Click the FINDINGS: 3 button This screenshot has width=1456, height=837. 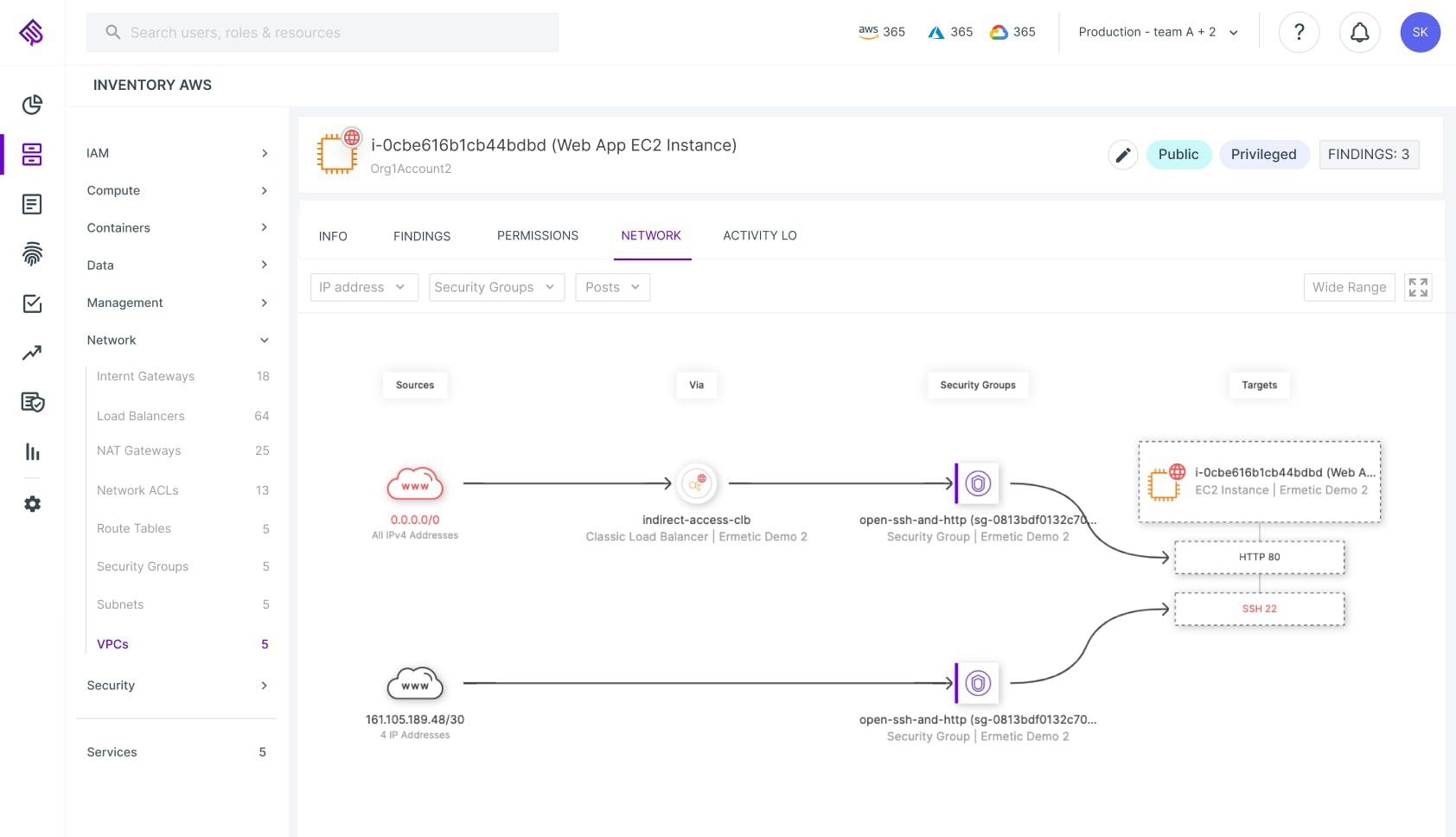point(1368,155)
